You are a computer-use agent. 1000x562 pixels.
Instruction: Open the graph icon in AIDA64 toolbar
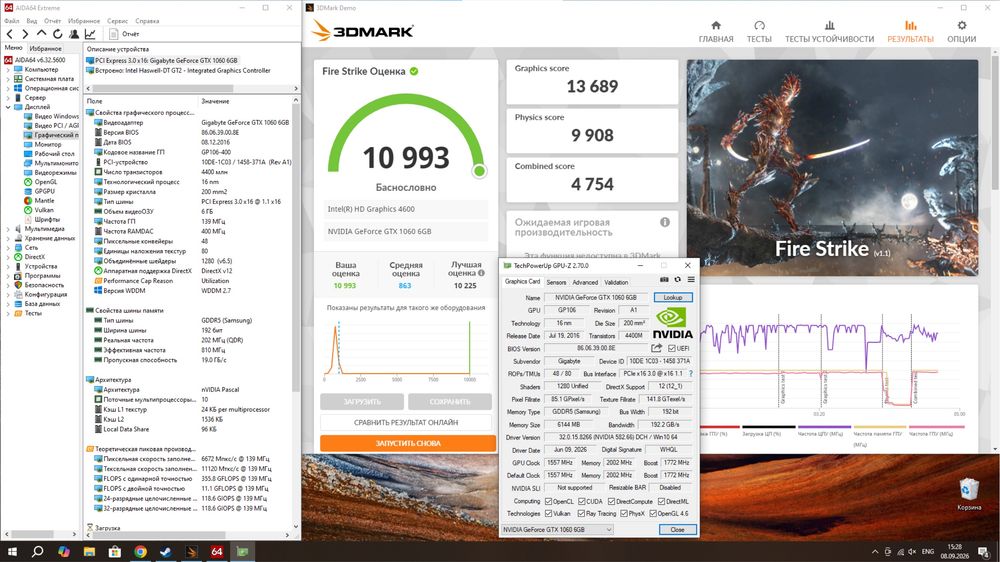[x=90, y=34]
